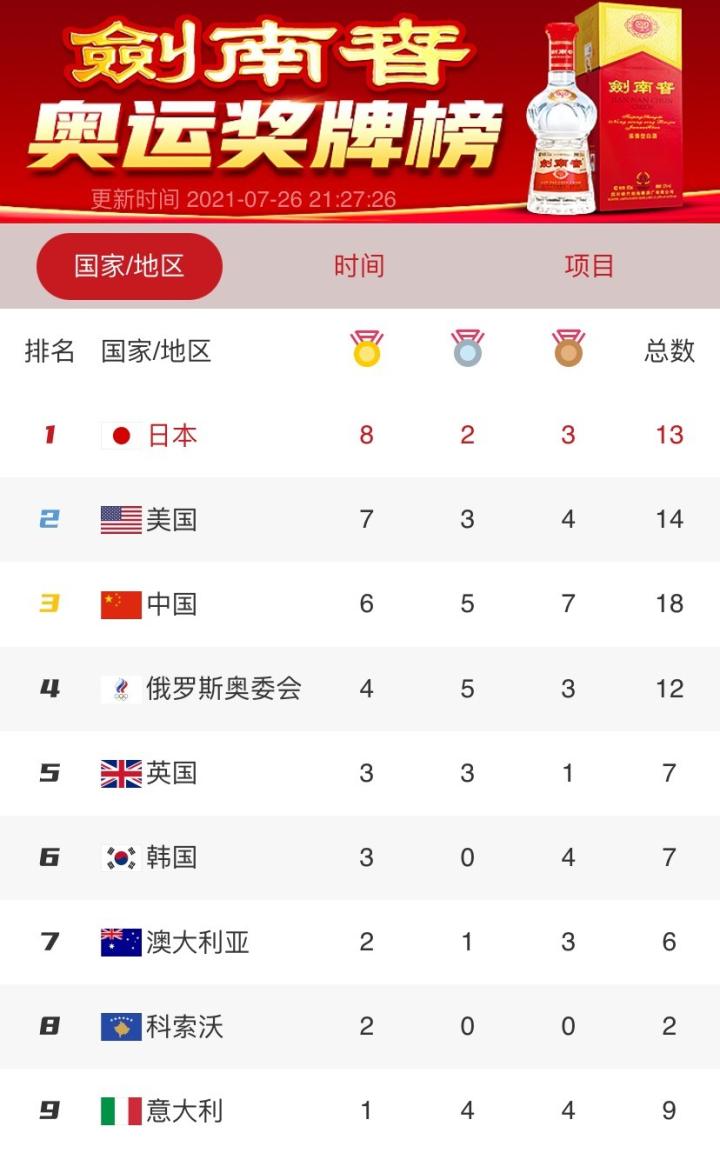Click the United Kingdom flag icon
720x1153 pixels.
pyautogui.click(x=121, y=773)
